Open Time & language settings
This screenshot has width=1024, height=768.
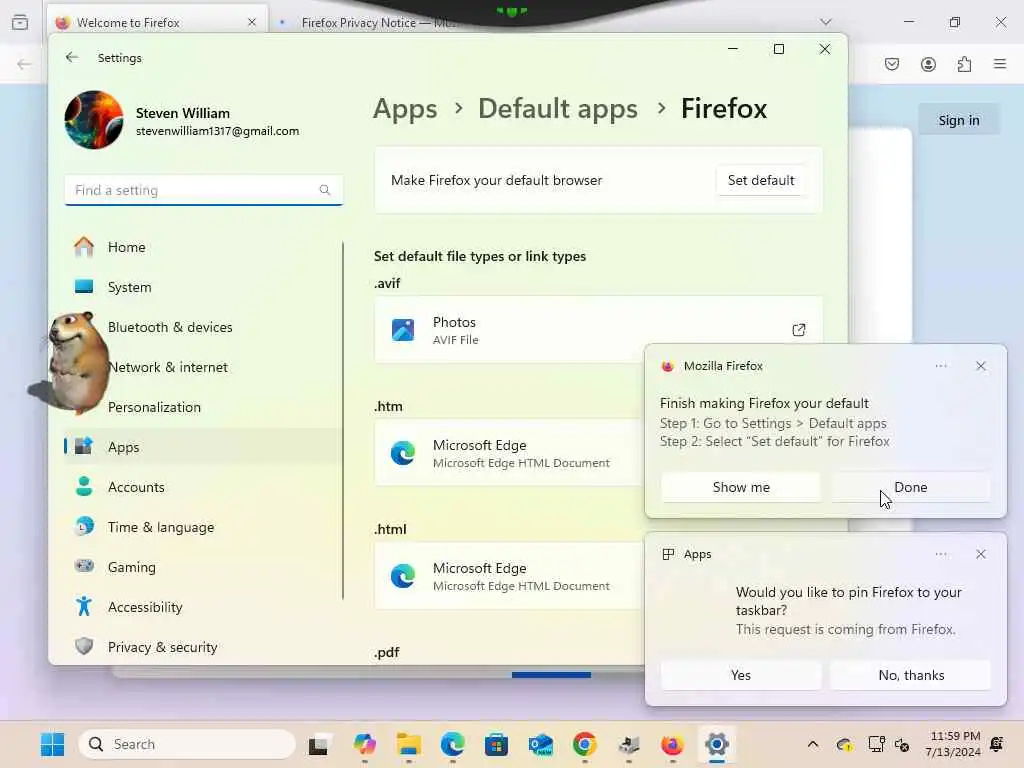click(x=203, y=527)
